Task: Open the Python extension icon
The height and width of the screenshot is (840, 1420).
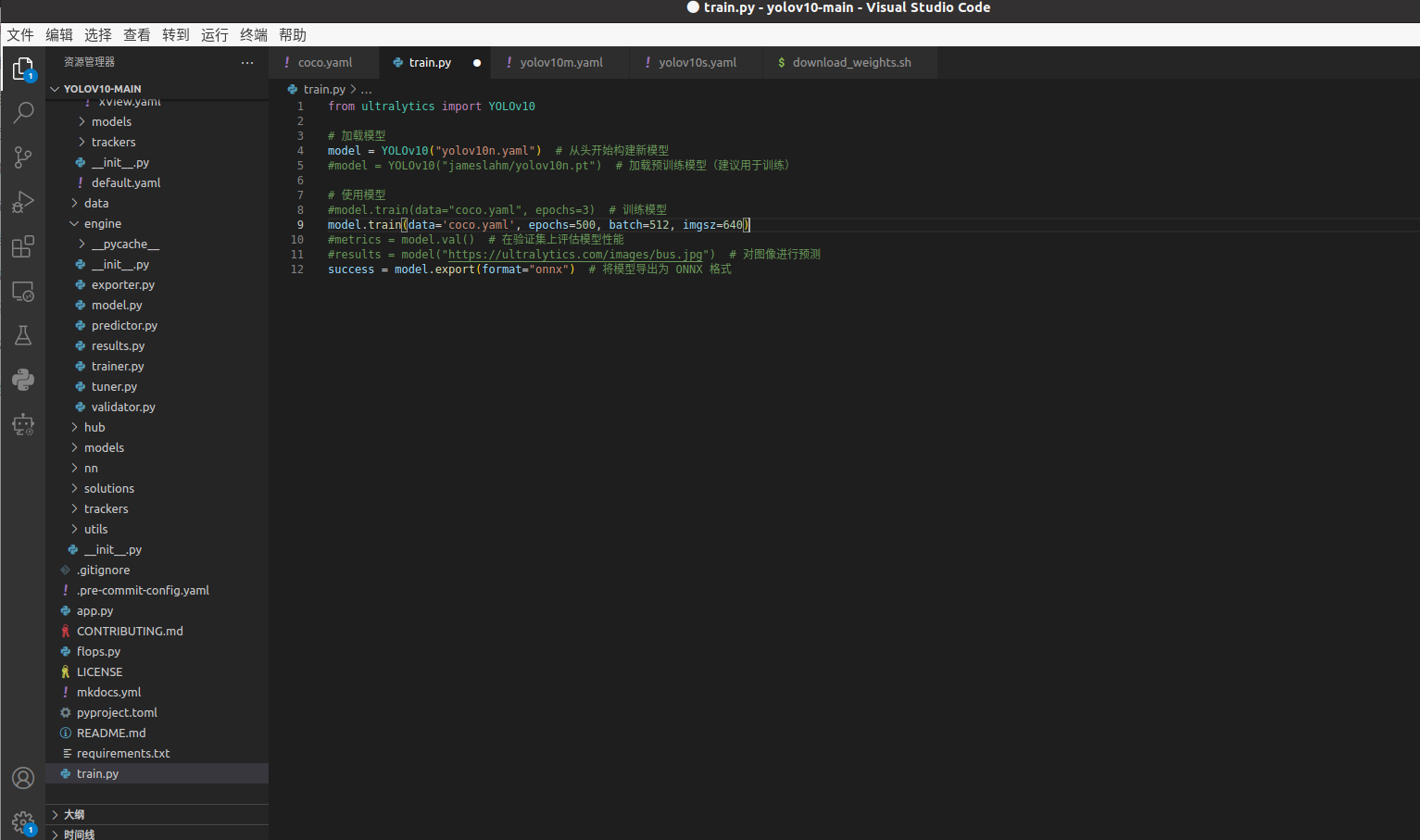Action: (x=23, y=380)
